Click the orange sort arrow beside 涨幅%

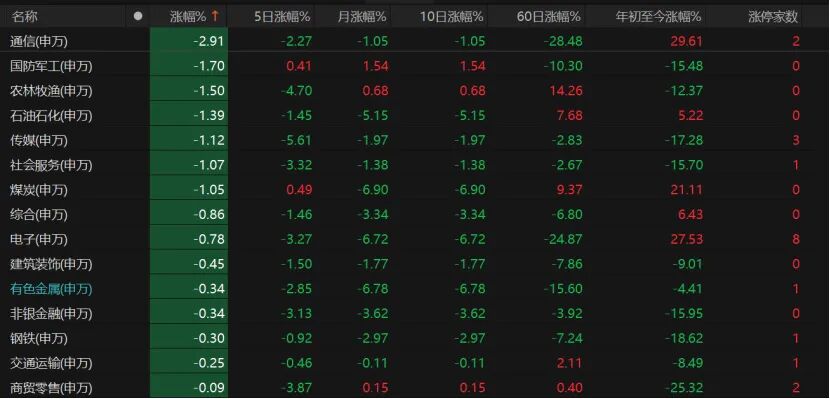[x=215, y=16]
